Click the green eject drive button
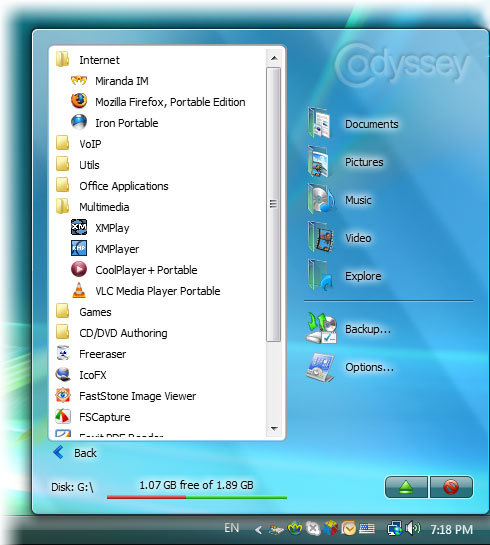This screenshot has width=490, height=545. [406, 487]
